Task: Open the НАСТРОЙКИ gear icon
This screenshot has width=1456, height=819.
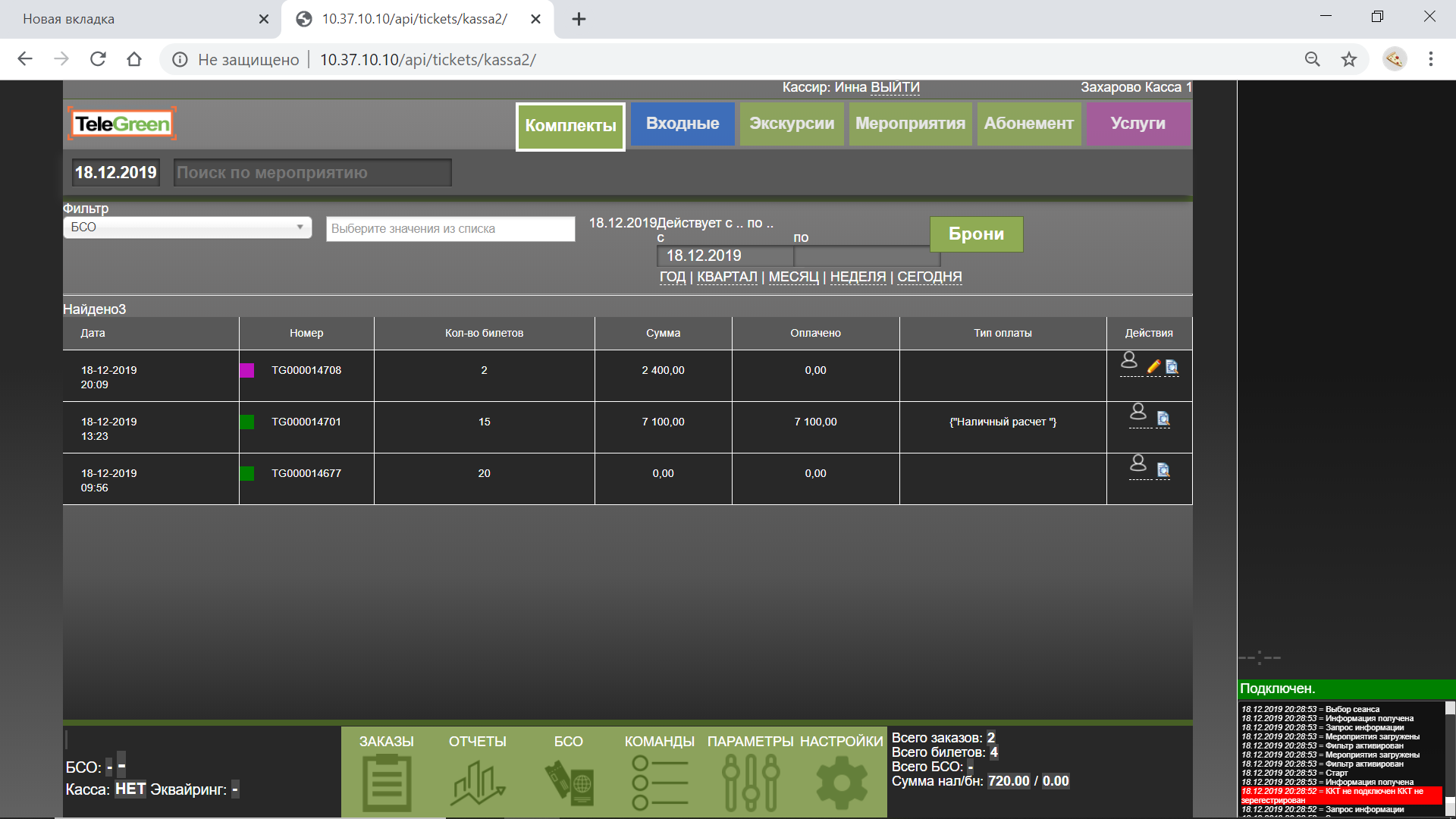Action: tap(841, 781)
